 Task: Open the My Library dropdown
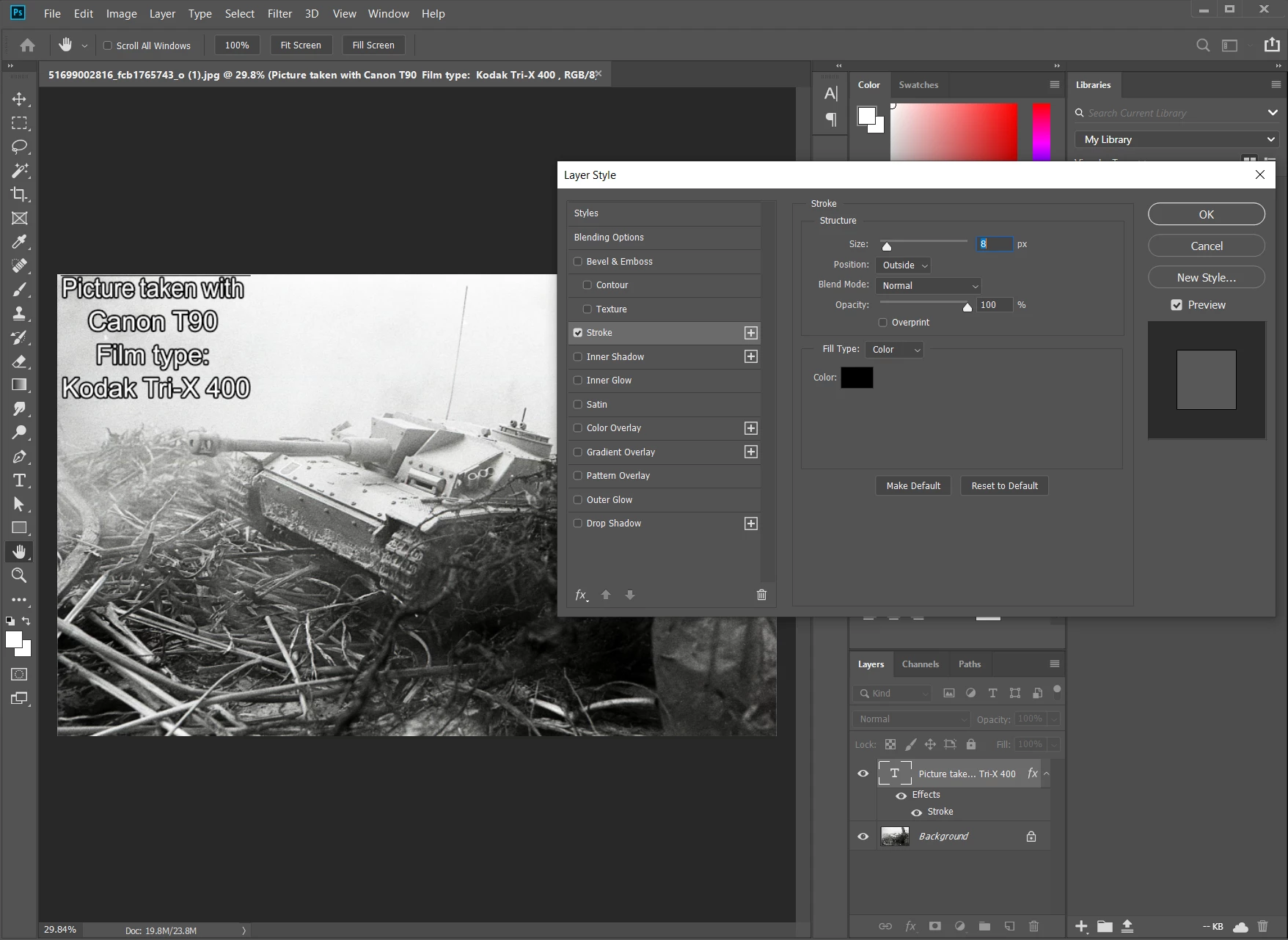click(1177, 139)
